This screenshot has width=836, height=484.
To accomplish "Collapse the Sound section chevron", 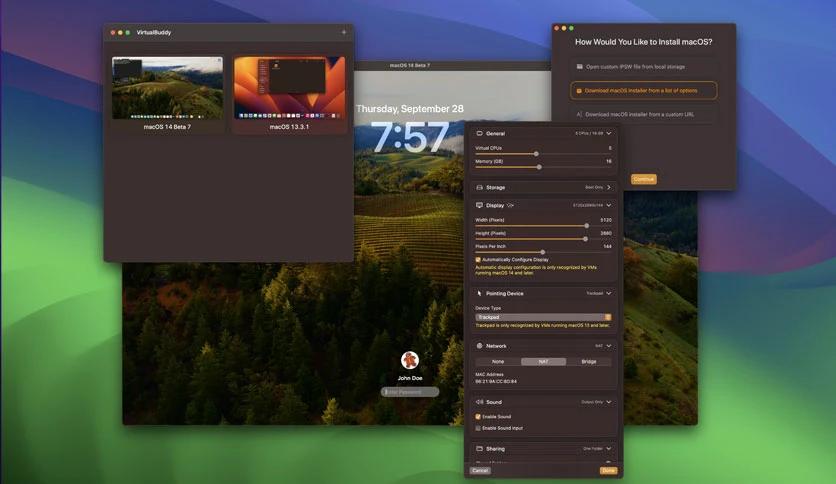I will pos(608,402).
